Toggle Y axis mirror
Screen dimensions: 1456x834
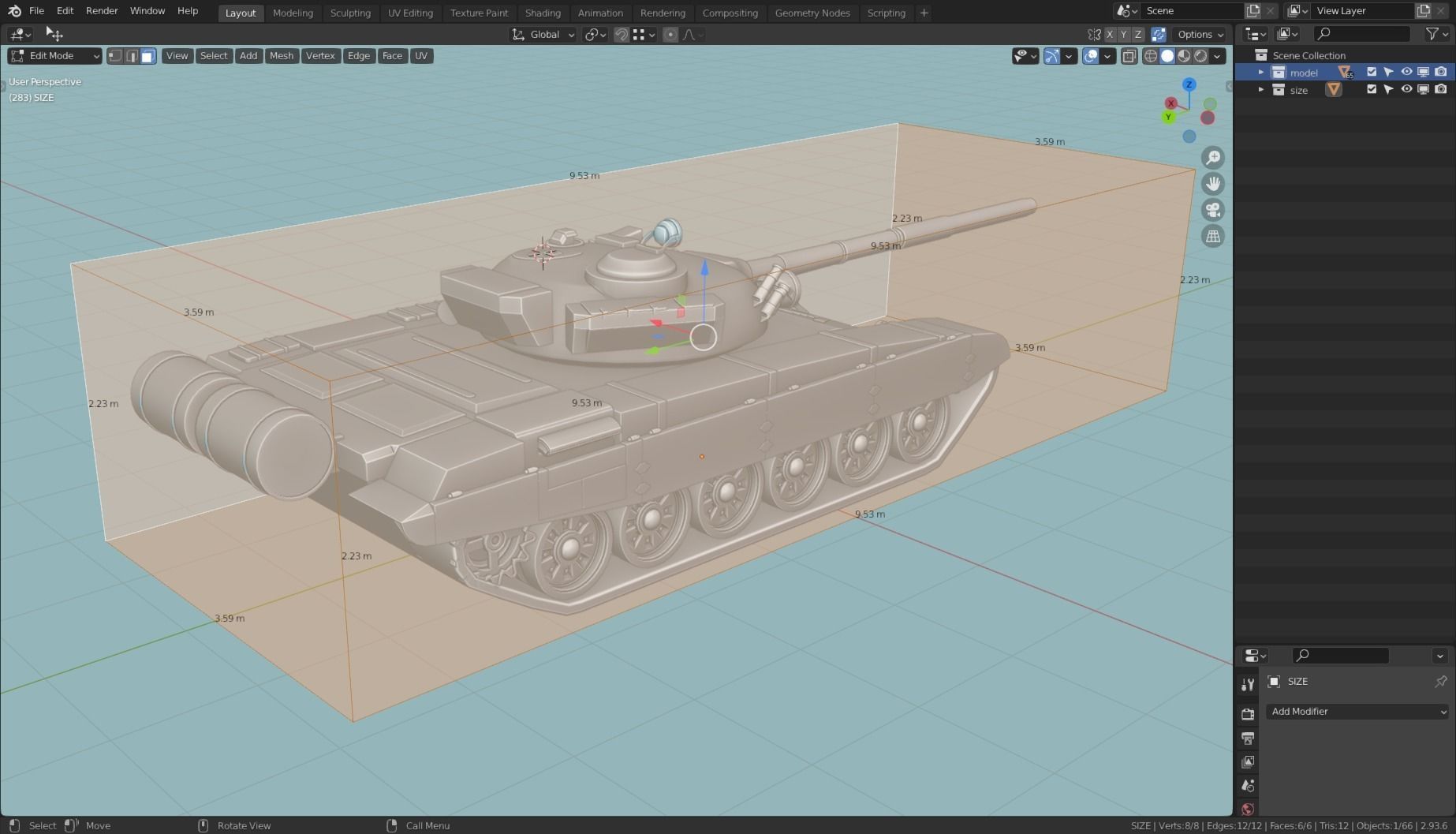coord(1124,35)
